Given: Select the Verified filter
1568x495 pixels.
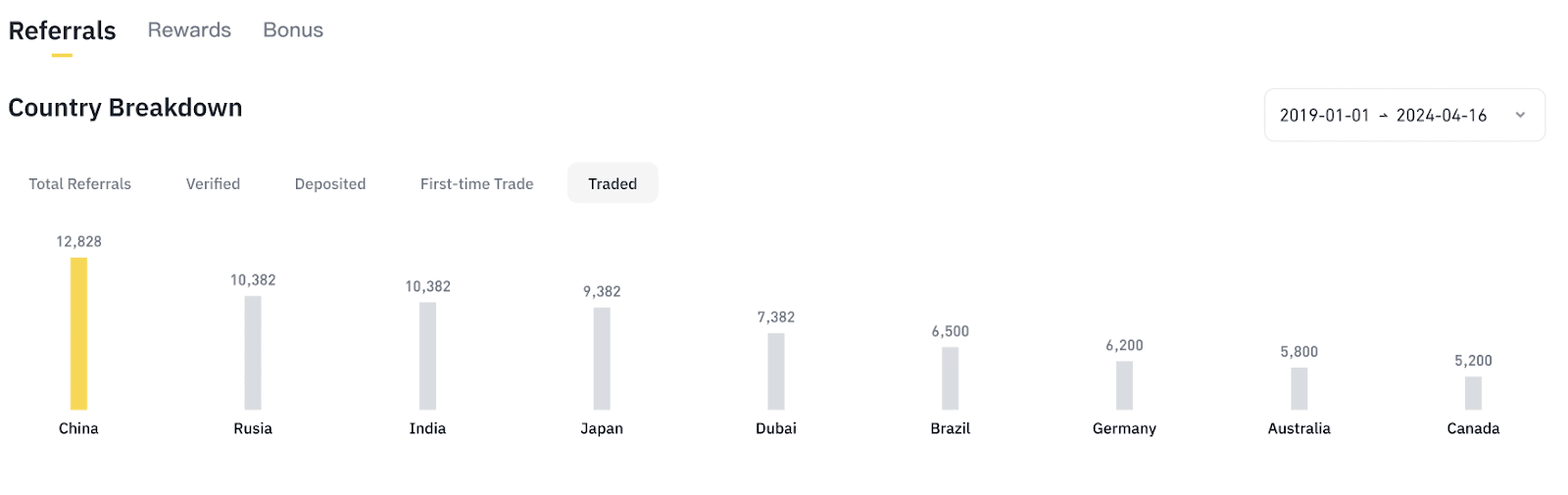Looking at the screenshot, I should 213,183.
